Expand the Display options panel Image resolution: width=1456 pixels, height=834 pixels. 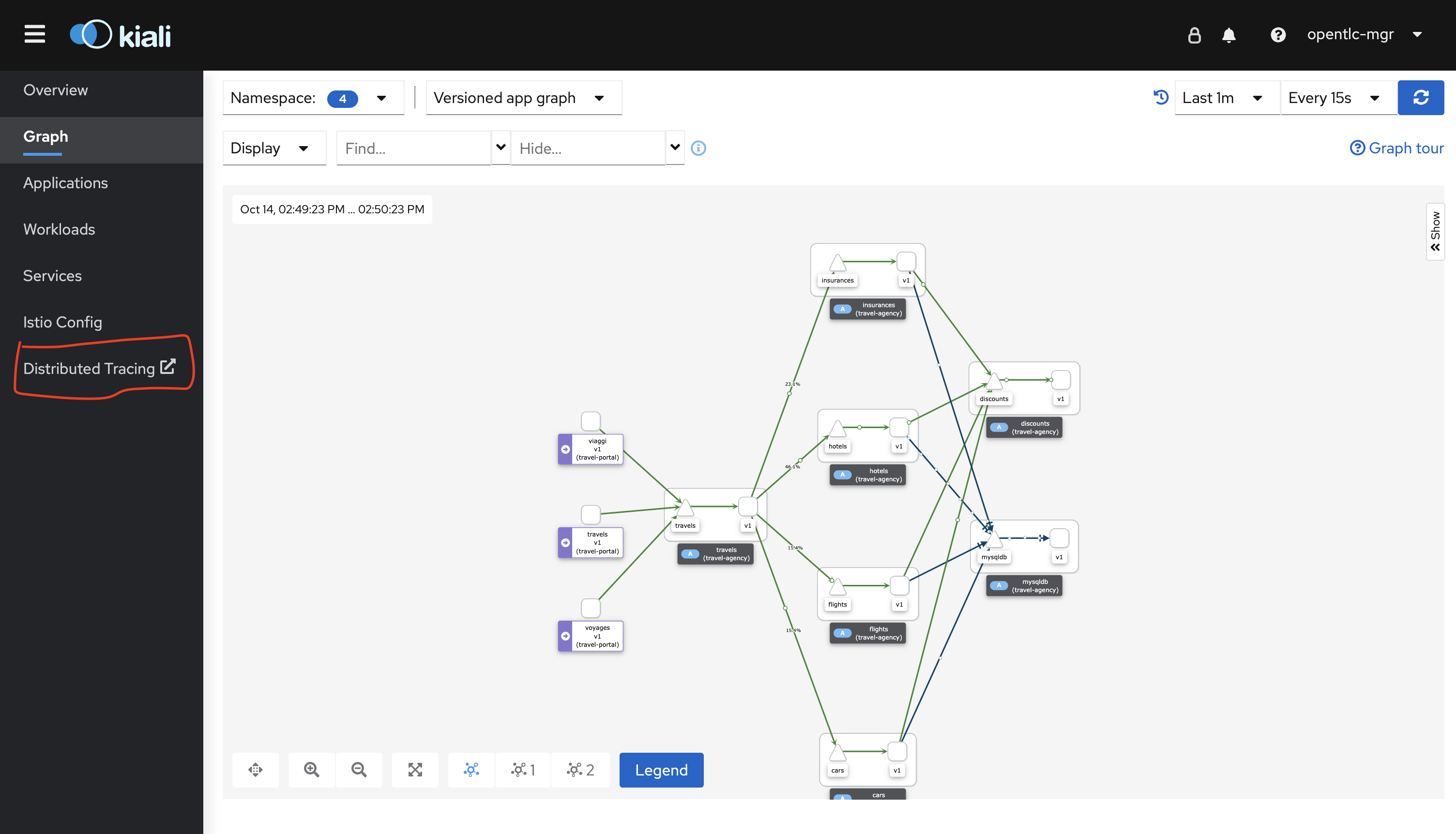coord(269,148)
